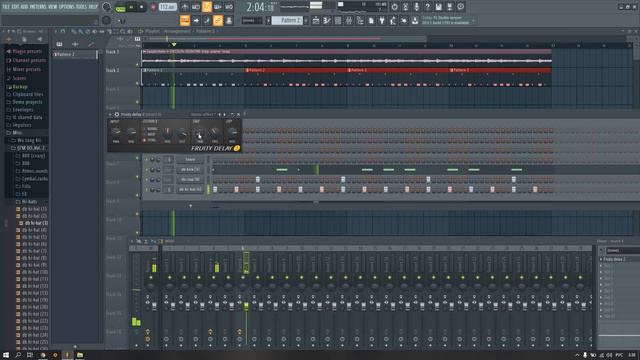The width and height of the screenshot is (640, 360).
Task: Select db hi-hat (3) sample
Action: coord(36,223)
